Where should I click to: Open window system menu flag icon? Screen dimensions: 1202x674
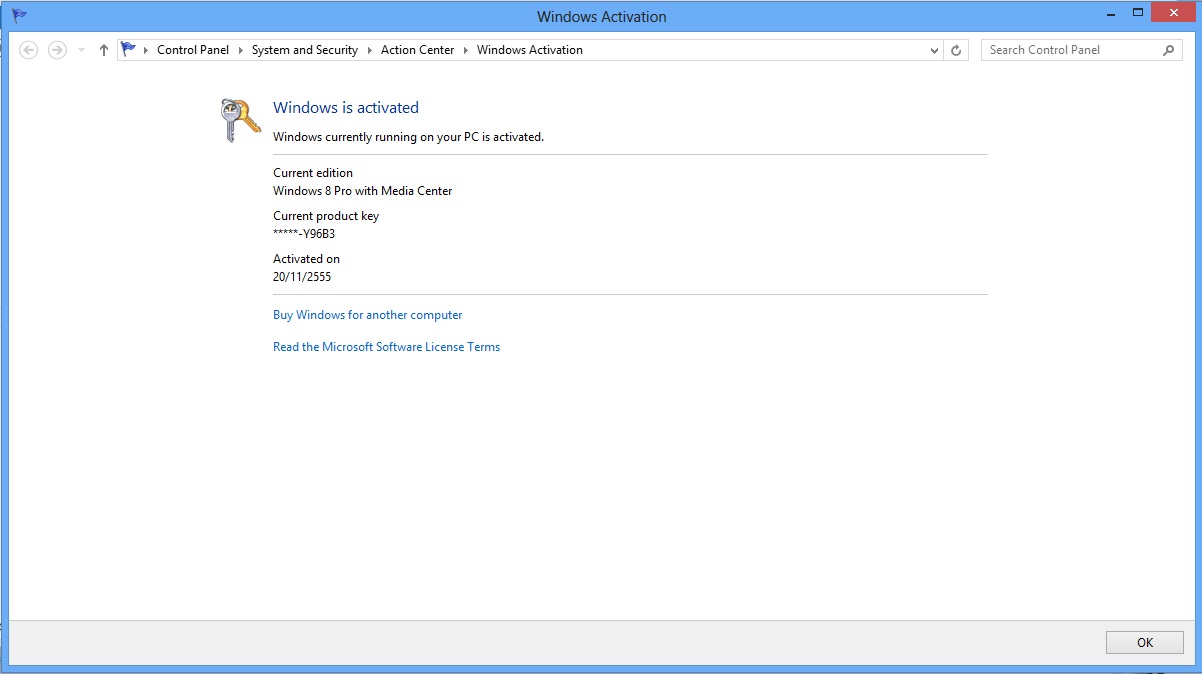point(19,16)
